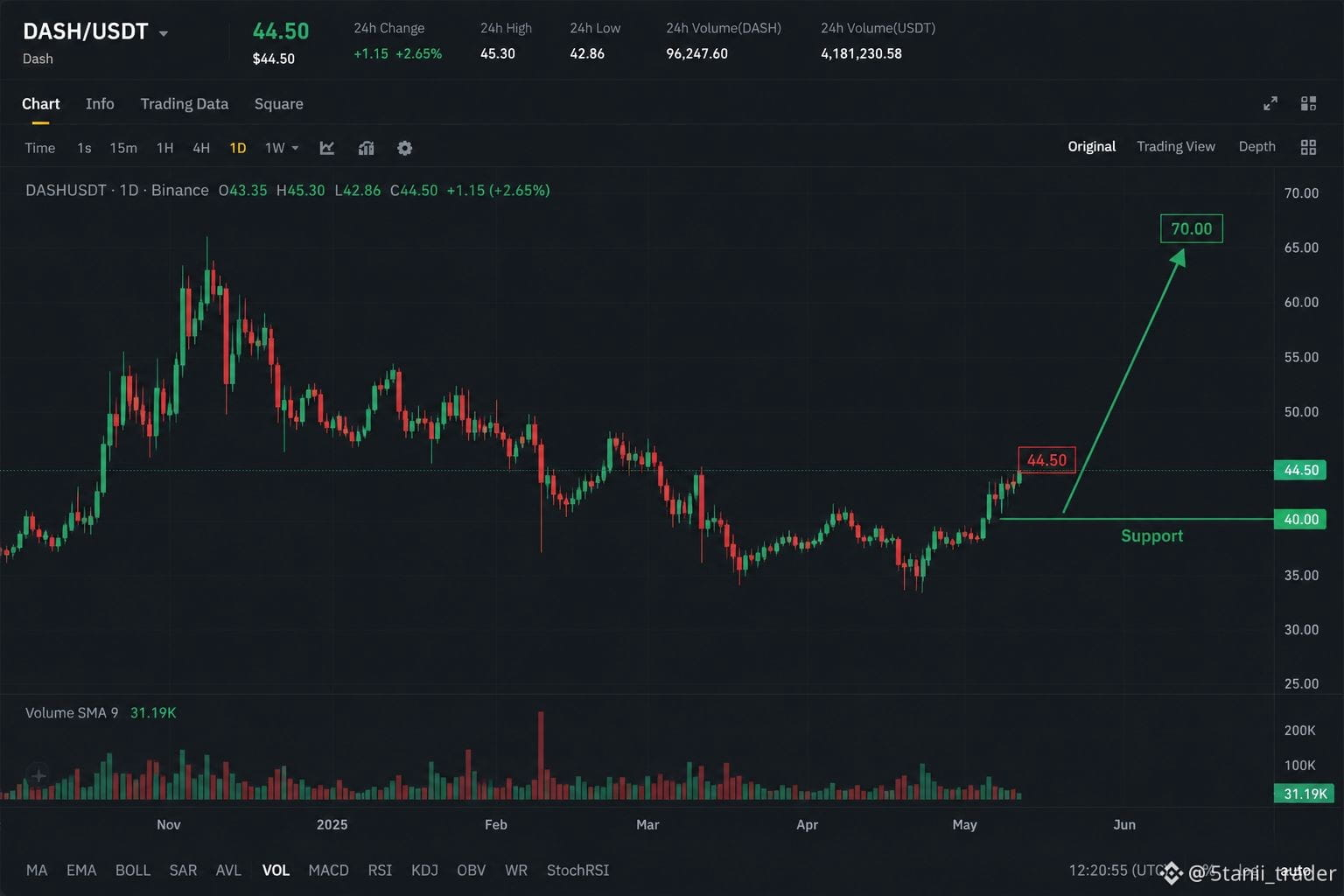Screen dimensions: 1344x896
Task: Select the 1H interval
Action: [164, 148]
